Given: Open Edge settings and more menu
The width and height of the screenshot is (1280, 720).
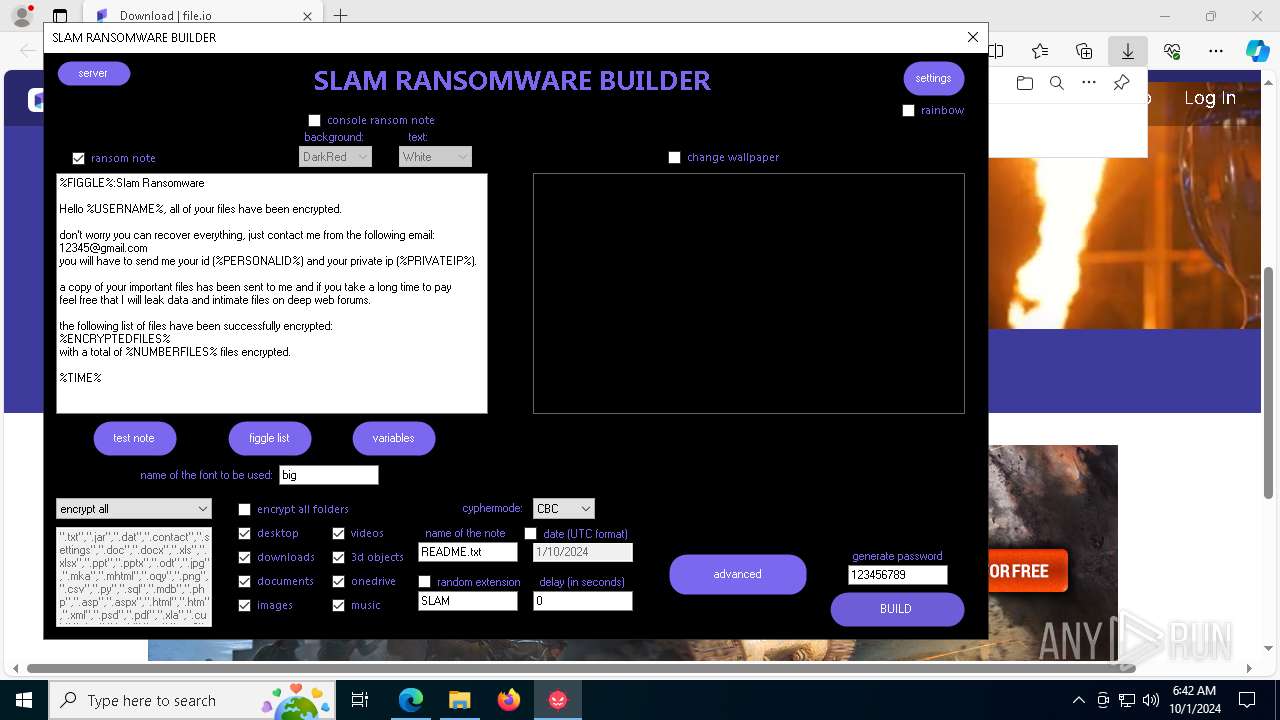Looking at the screenshot, I should 1216,51.
